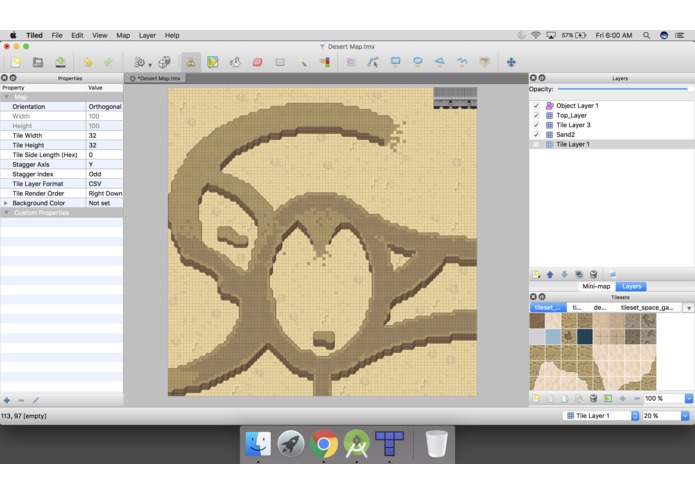
Task: Select the Insert Rectangle tool
Action: [x=395, y=62]
